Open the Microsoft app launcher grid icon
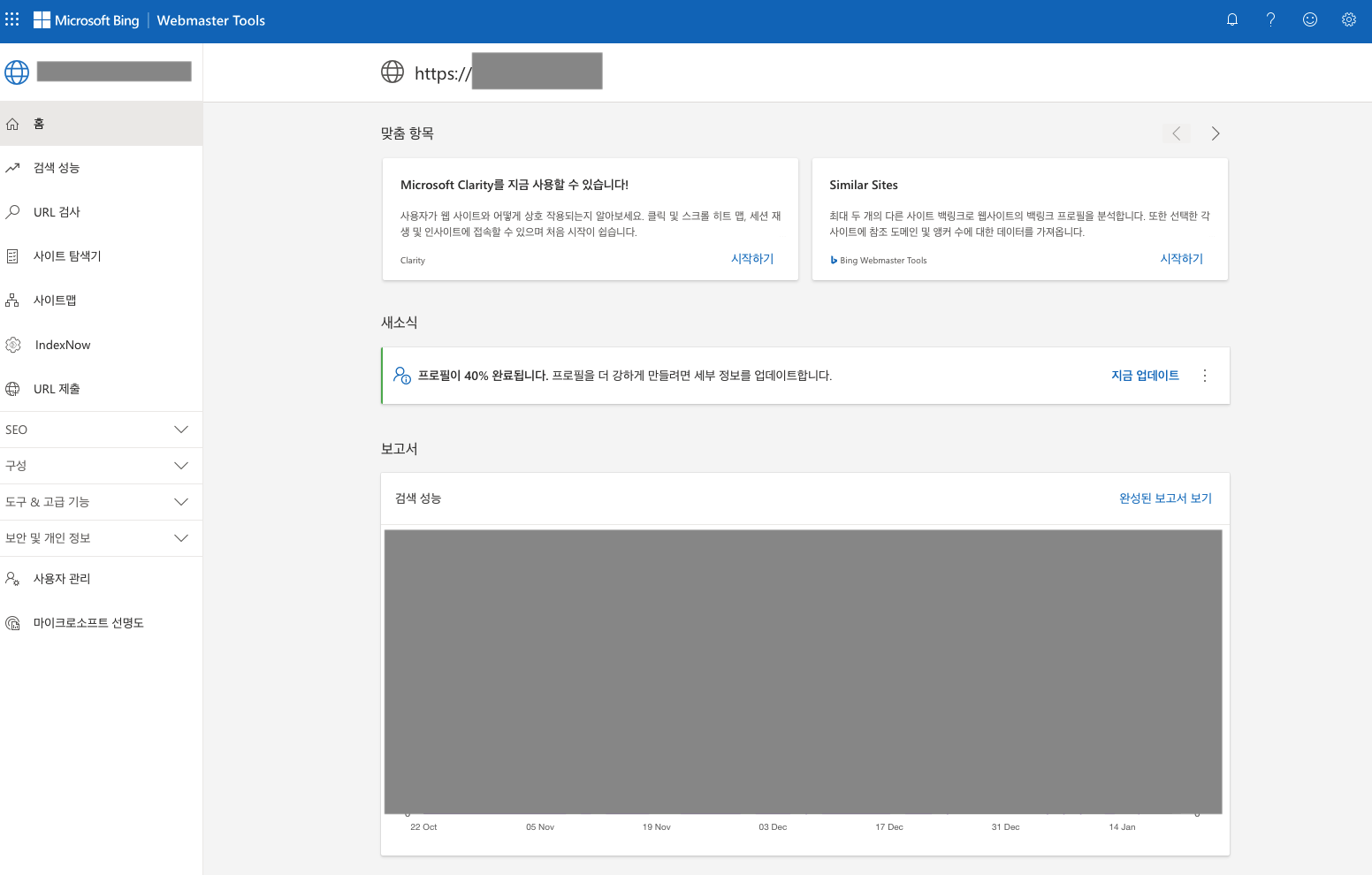The image size is (1372, 875). pos(11,19)
